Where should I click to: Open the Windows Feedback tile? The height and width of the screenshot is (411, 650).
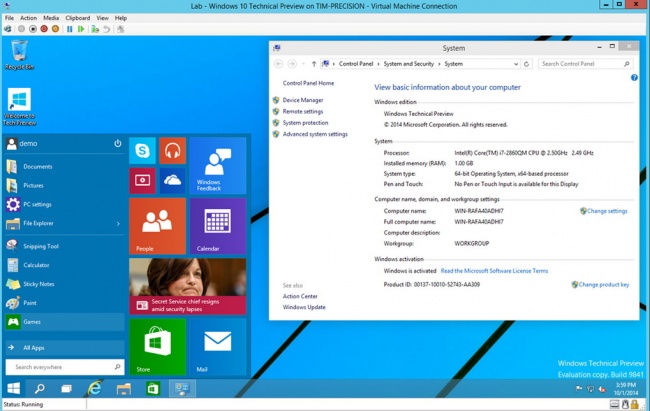click(218, 165)
